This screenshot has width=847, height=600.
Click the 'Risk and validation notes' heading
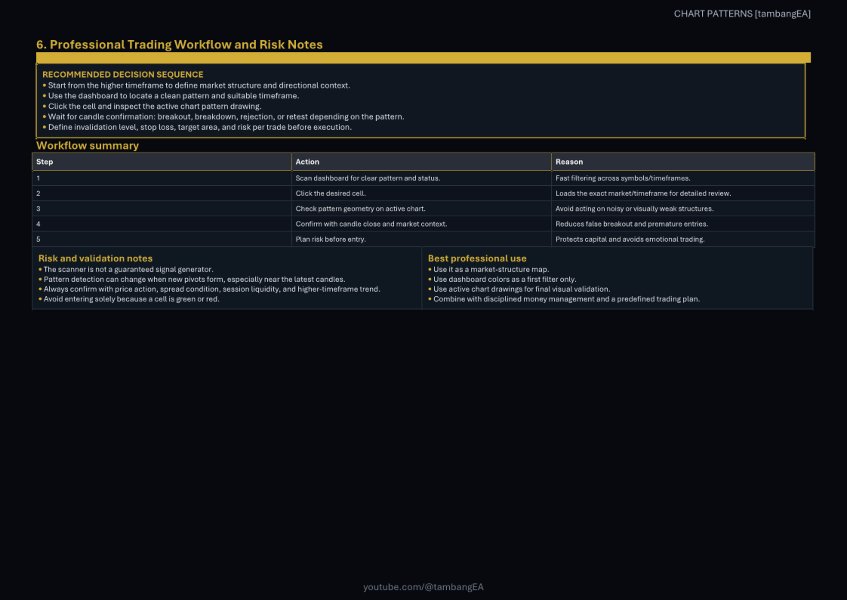pos(95,258)
